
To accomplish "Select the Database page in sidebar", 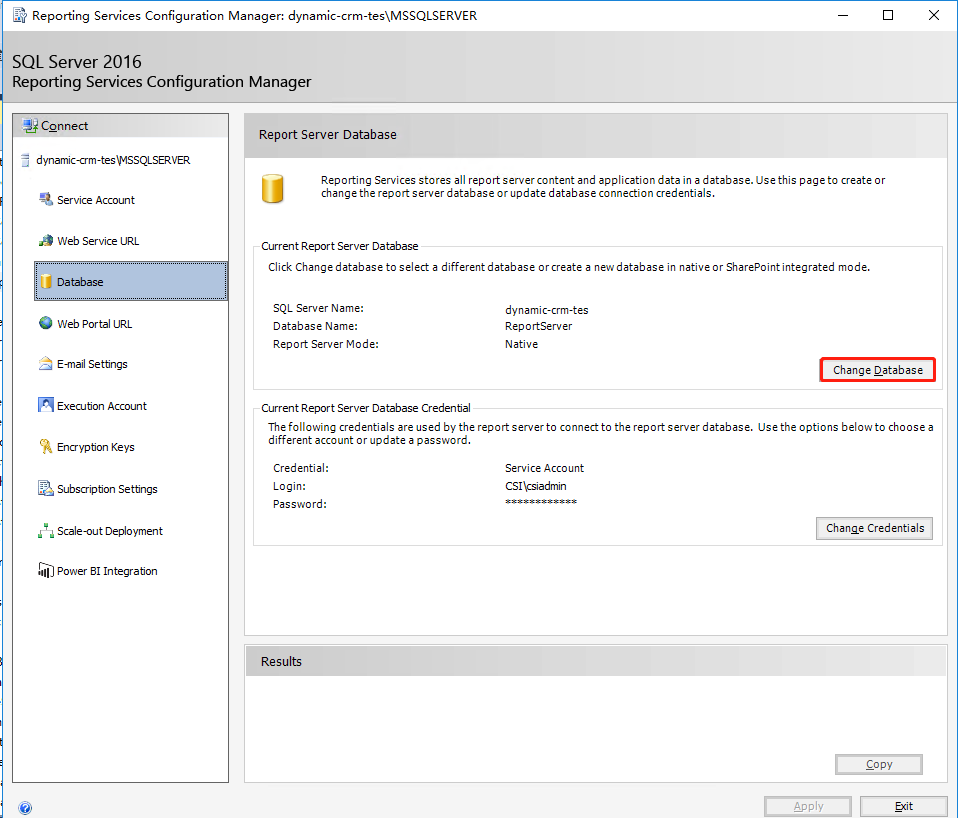I will [x=131, y=281].
